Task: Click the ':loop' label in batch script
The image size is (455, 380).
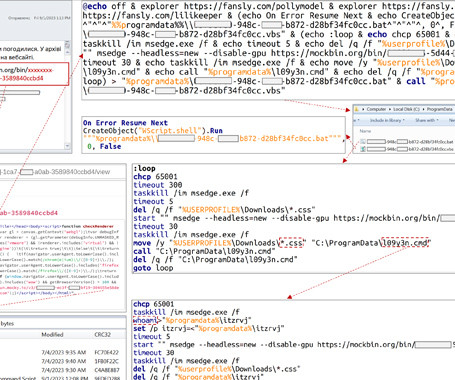Action: point(144,168)
